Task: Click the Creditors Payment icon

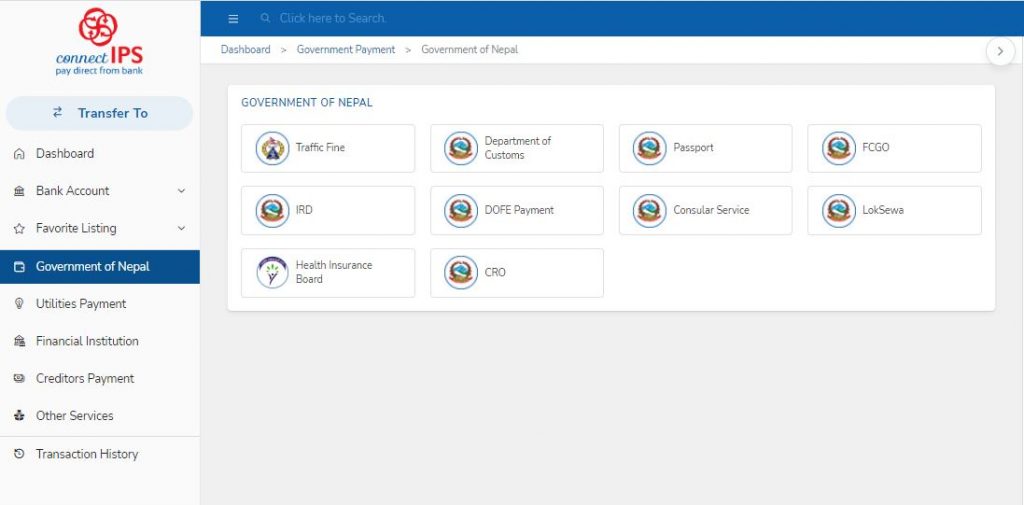Action: point(20,378)
